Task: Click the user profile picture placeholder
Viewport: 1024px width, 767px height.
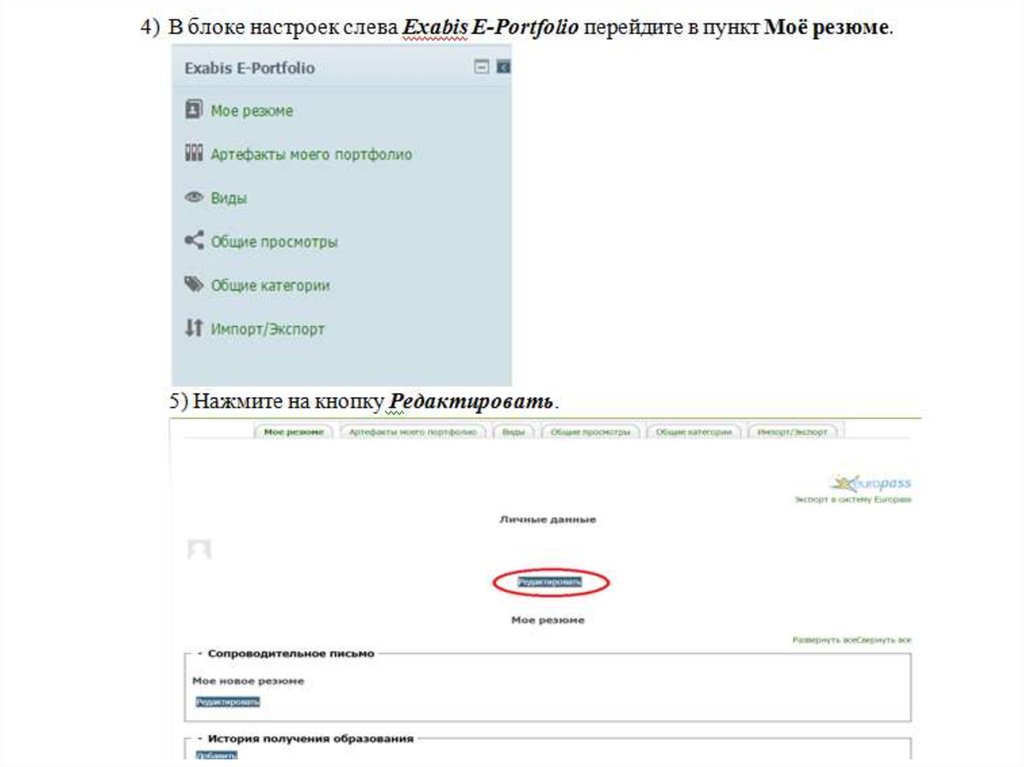Action: 200,549
